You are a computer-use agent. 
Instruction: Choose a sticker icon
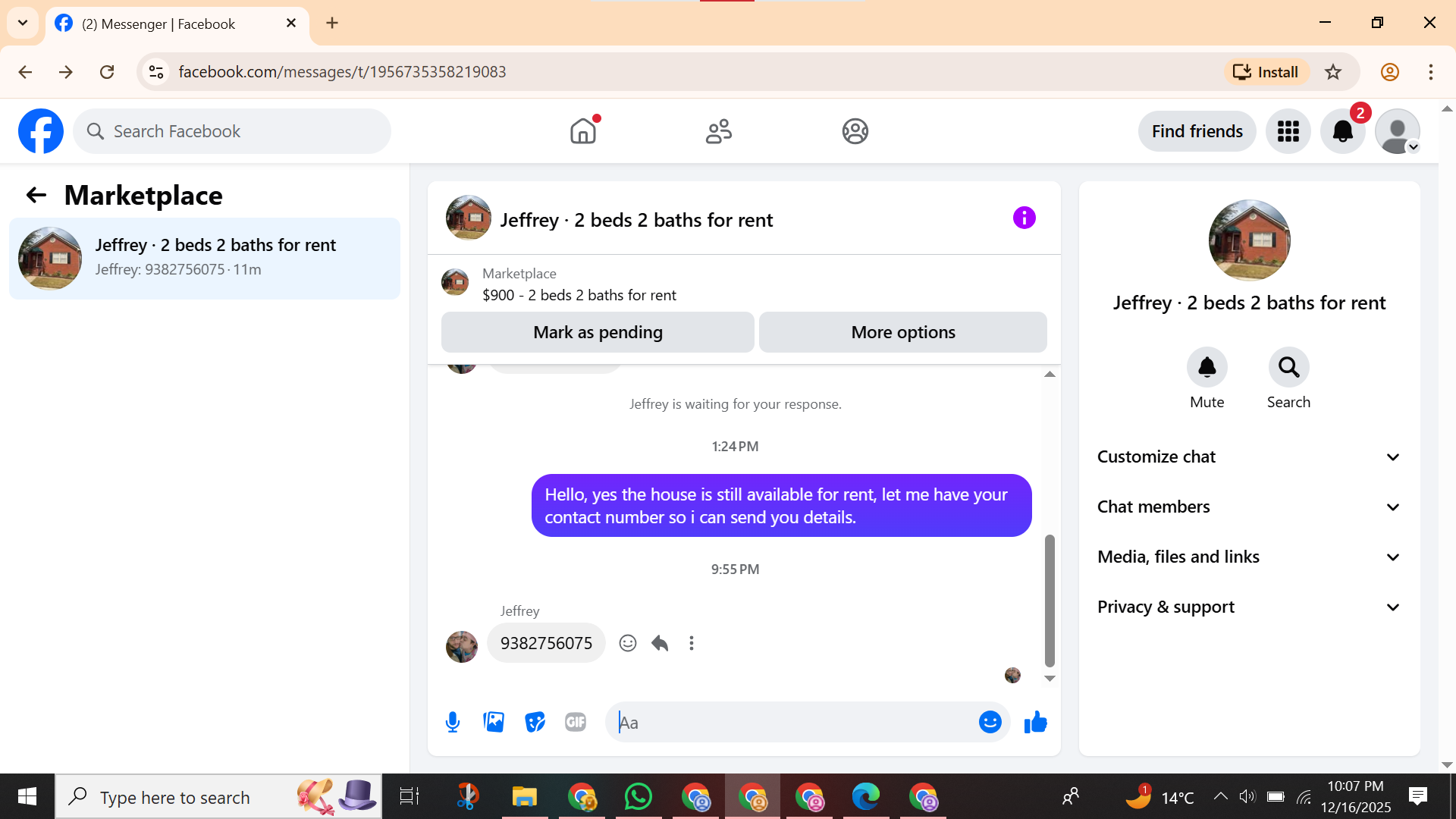click(535, 722)
